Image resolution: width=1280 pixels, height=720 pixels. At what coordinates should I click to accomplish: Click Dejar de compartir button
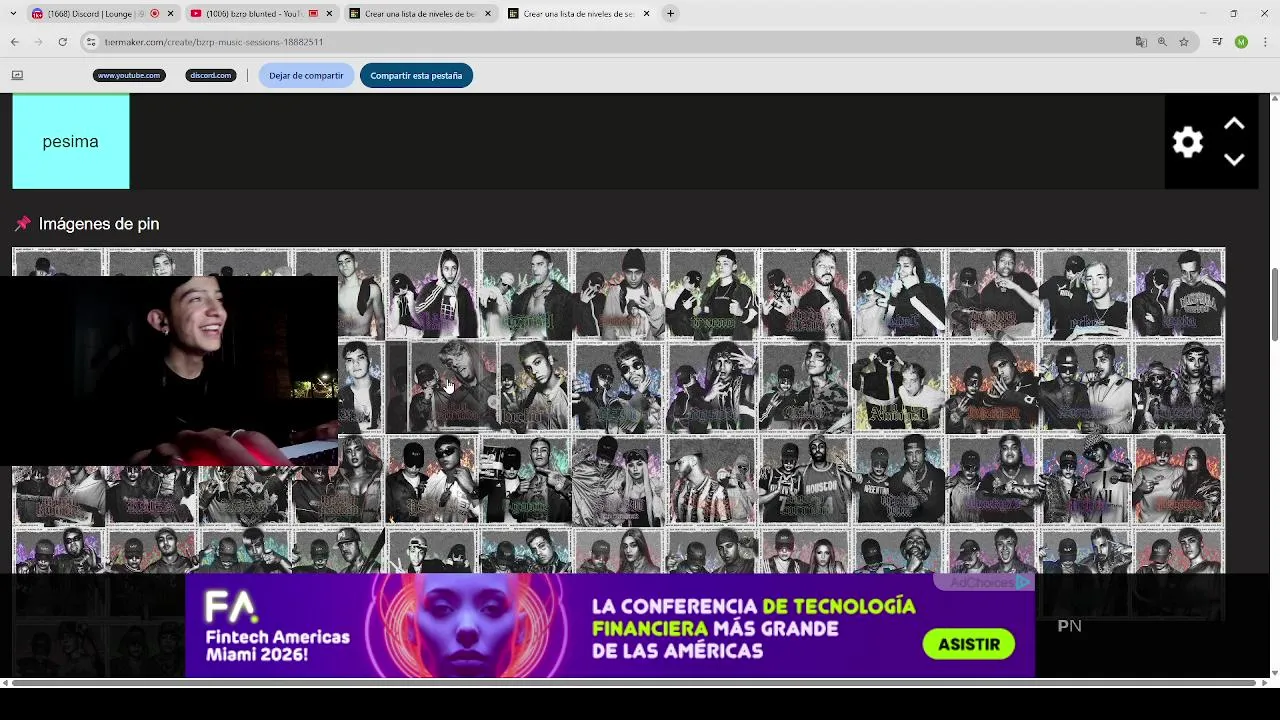pos(306,76)
